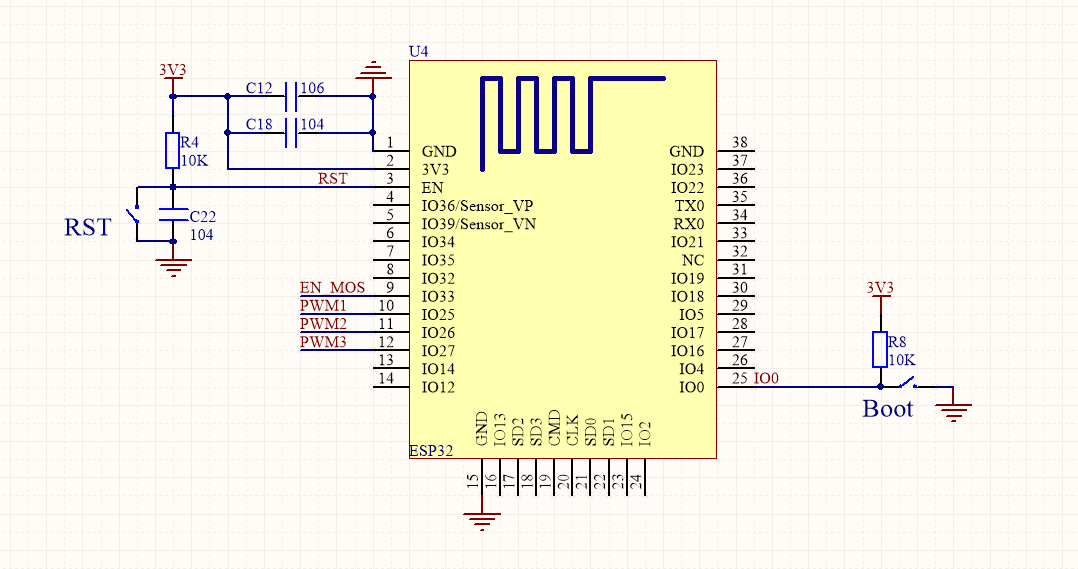Click the IO32 pin name
The width and height of the screenshot is (1078, 569).
click(x=438, y=278)
